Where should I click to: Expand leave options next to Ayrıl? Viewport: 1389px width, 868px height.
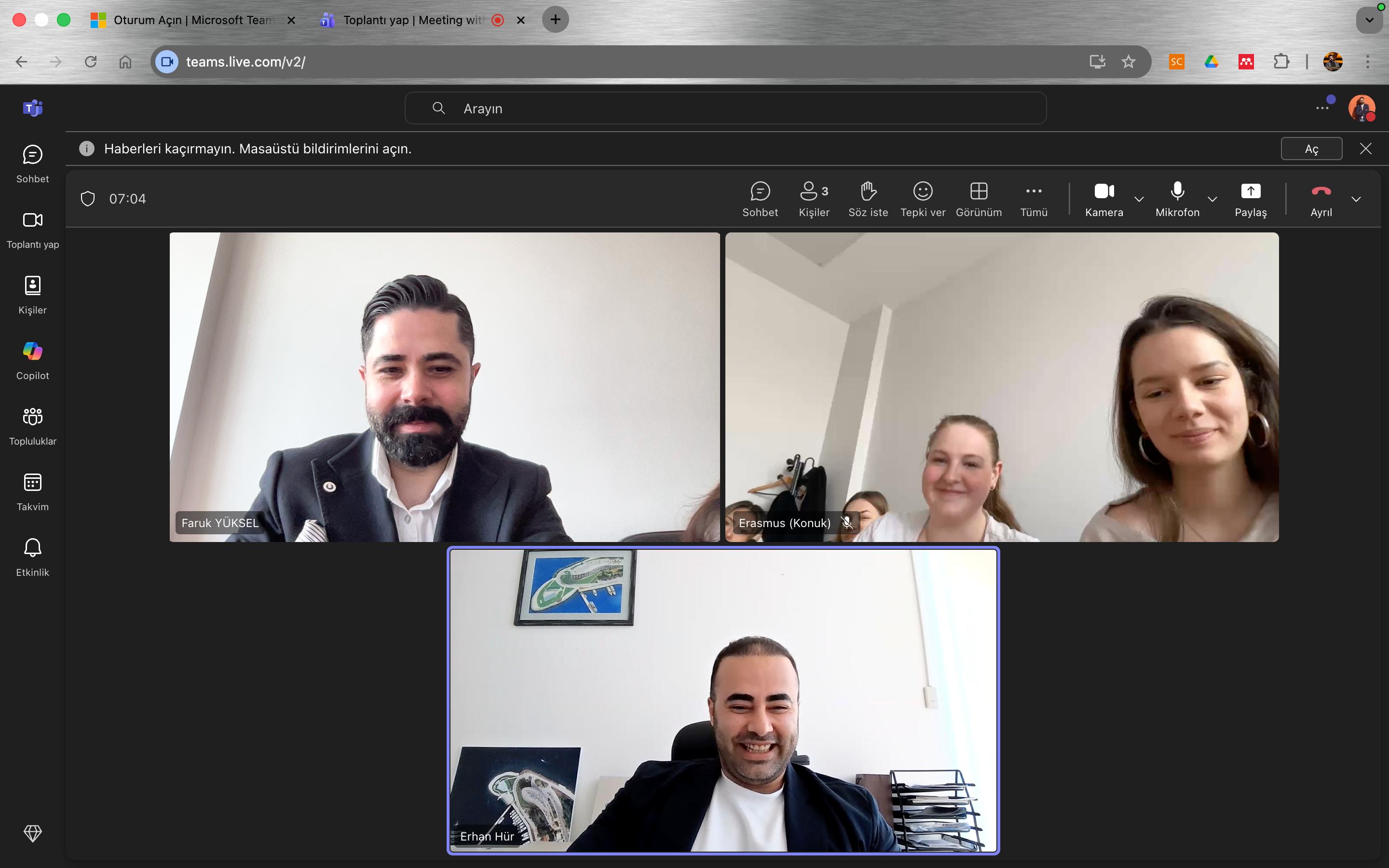(x=1356, y=199)
